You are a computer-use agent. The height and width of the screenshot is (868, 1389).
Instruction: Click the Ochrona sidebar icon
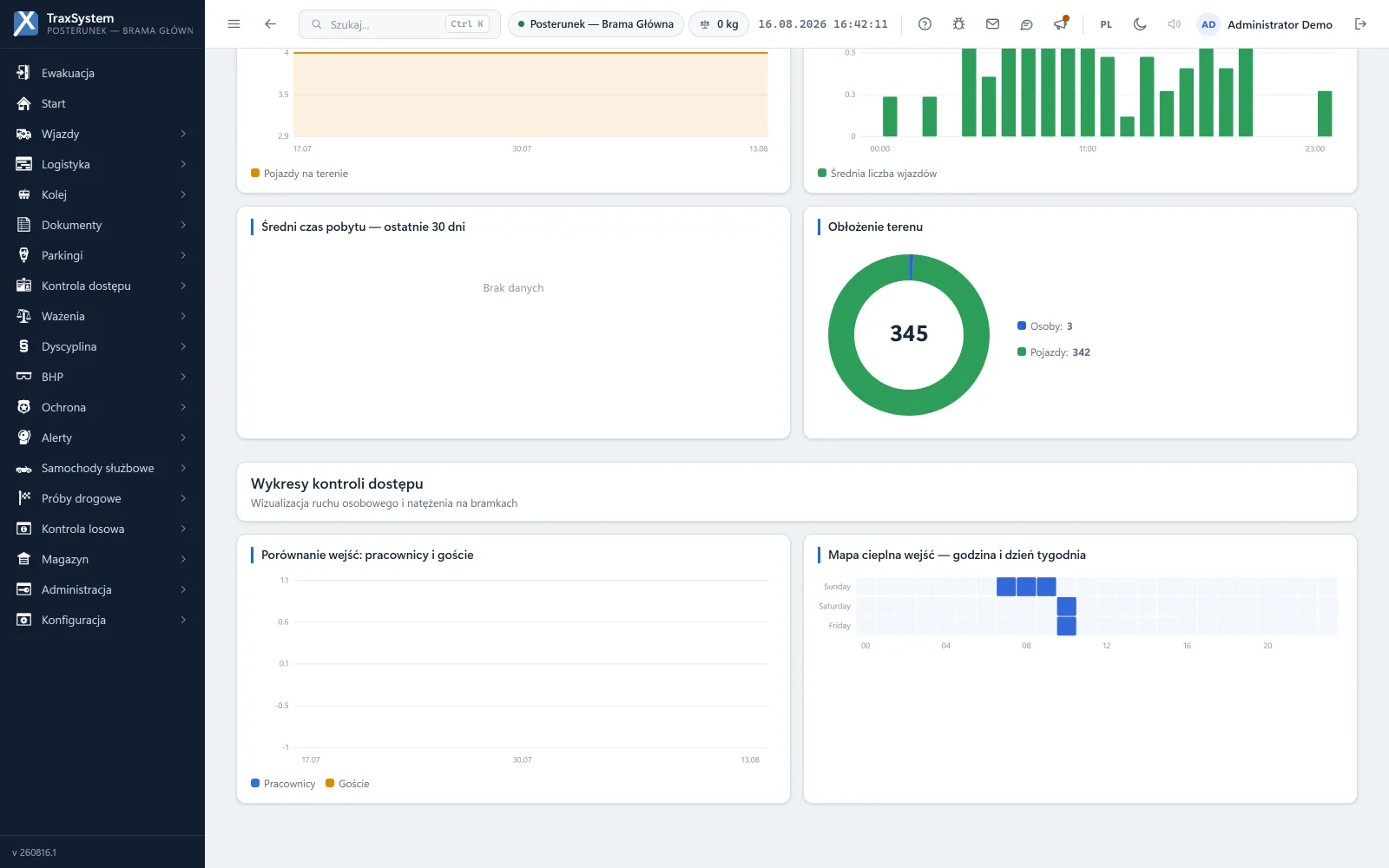(x=24, y=407)
